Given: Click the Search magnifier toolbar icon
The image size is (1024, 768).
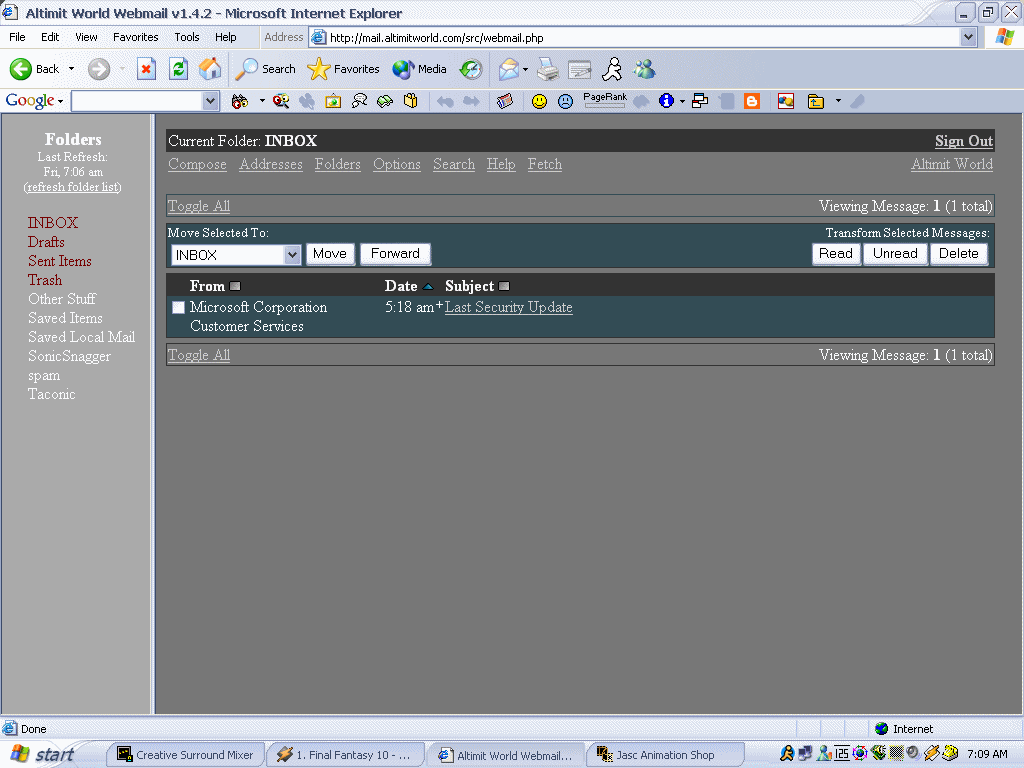Looking at the screenshot, I should click(247, 69).
